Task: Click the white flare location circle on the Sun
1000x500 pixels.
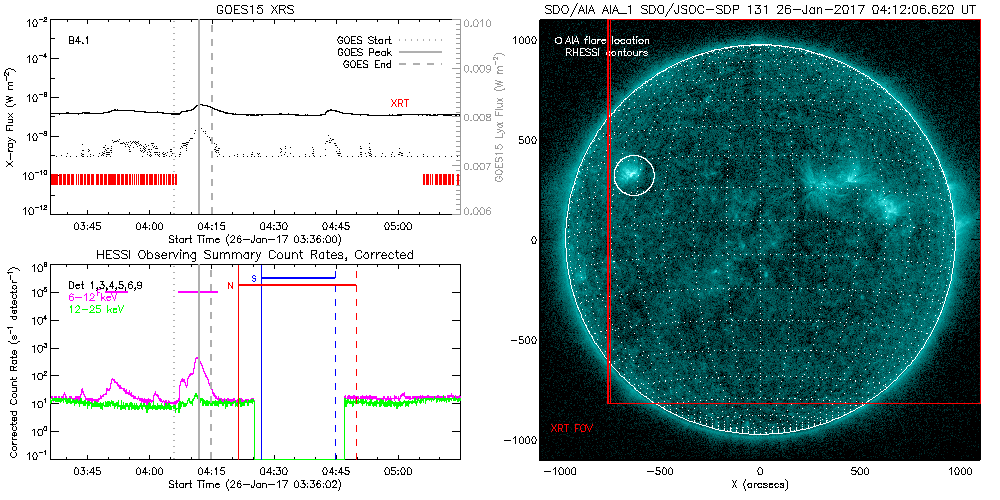Action: point(634,175)
